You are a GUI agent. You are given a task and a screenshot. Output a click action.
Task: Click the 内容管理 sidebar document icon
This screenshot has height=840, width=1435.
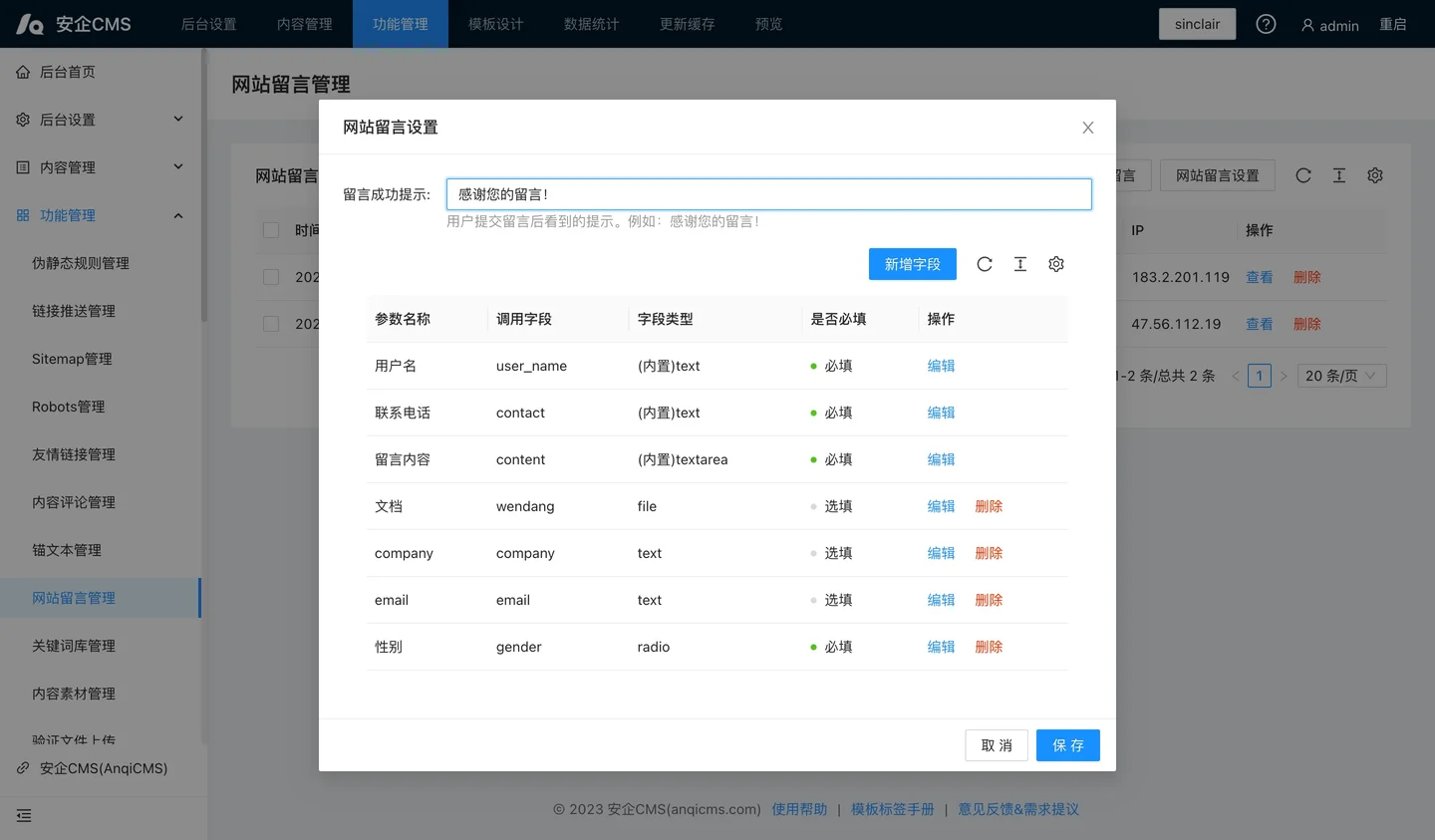click(23, 167)
